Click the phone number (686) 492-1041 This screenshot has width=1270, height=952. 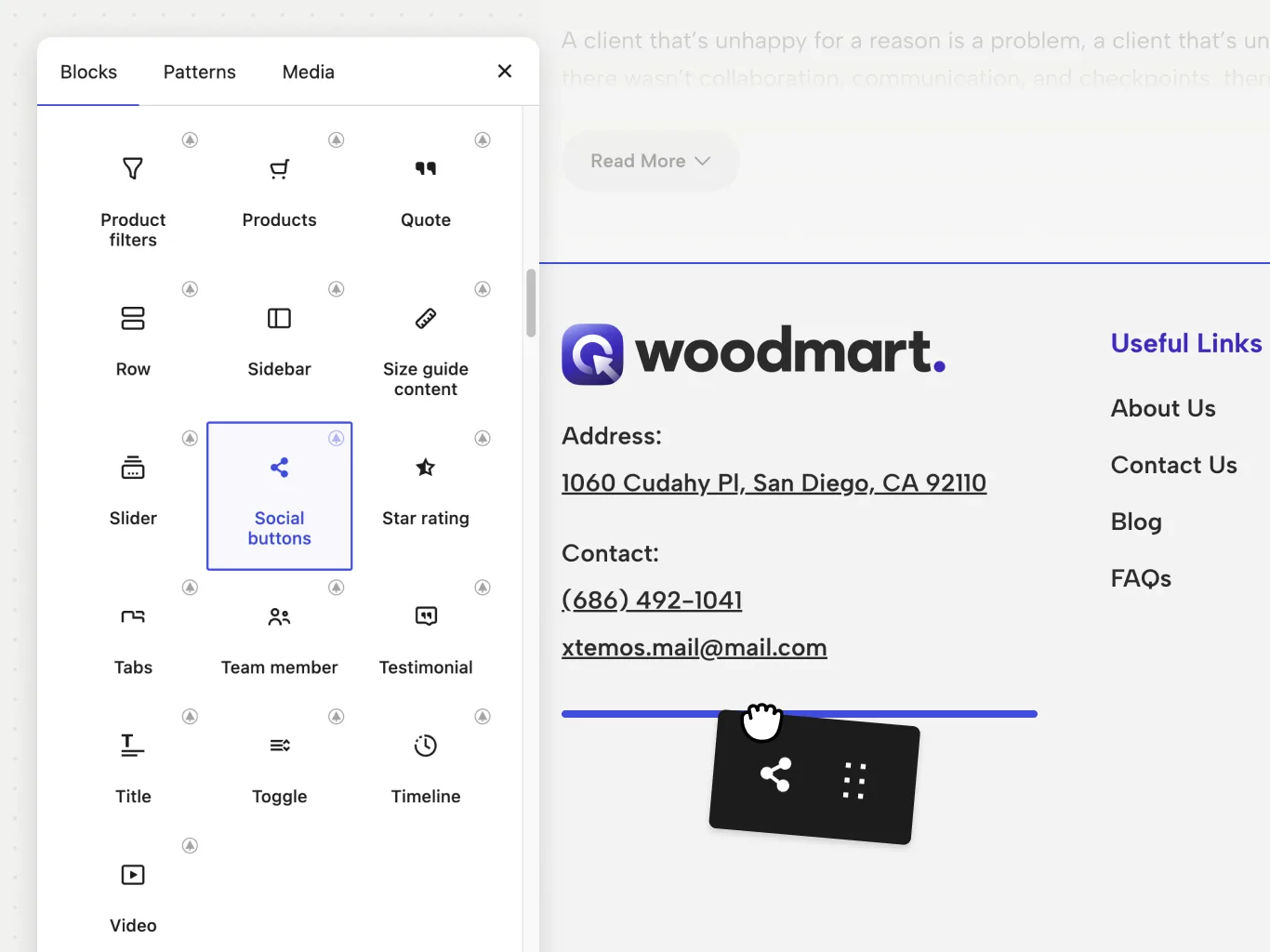[x=652, y=600]
